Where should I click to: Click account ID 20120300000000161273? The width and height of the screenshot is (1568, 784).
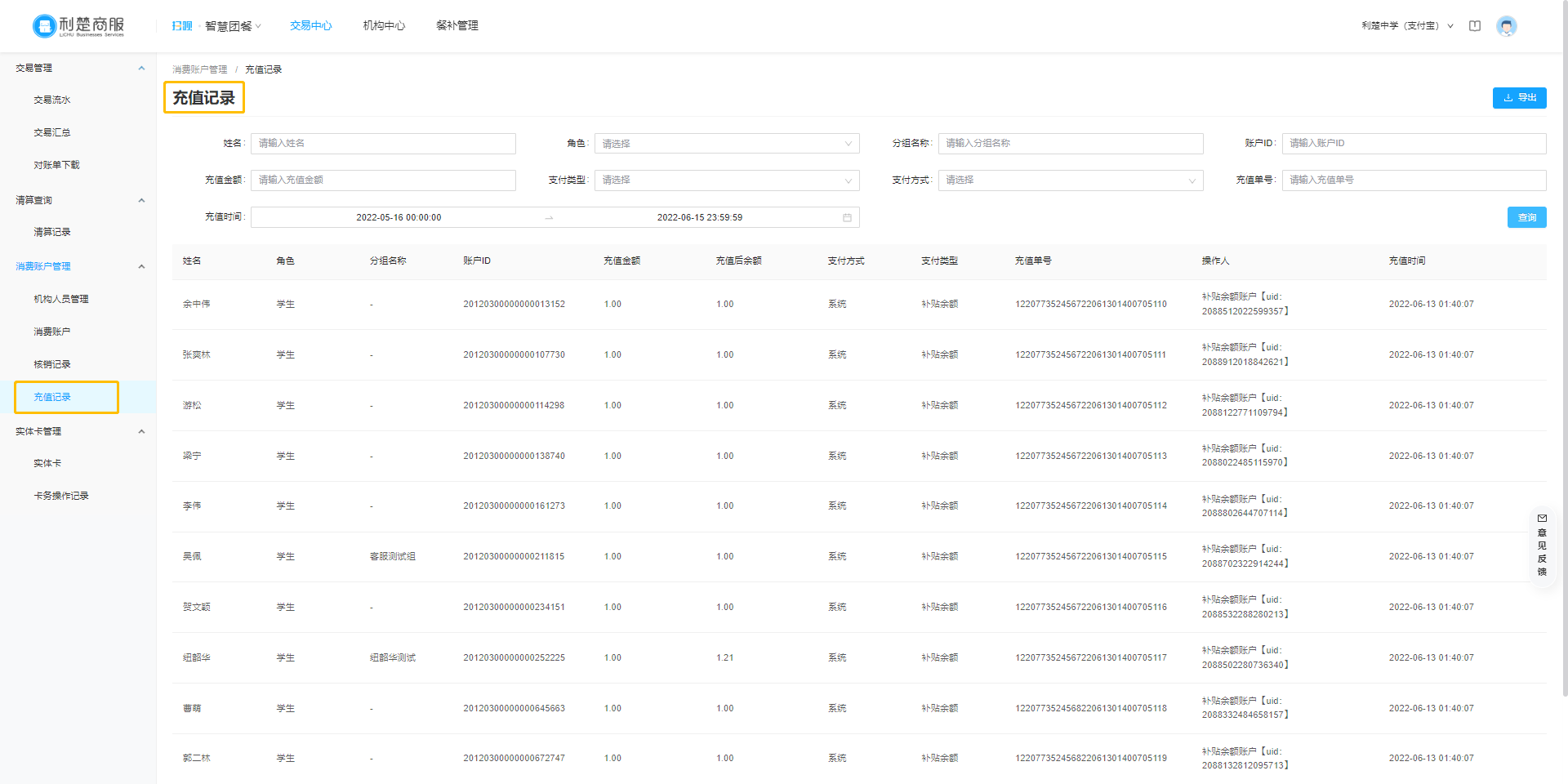tap(514, 506)
